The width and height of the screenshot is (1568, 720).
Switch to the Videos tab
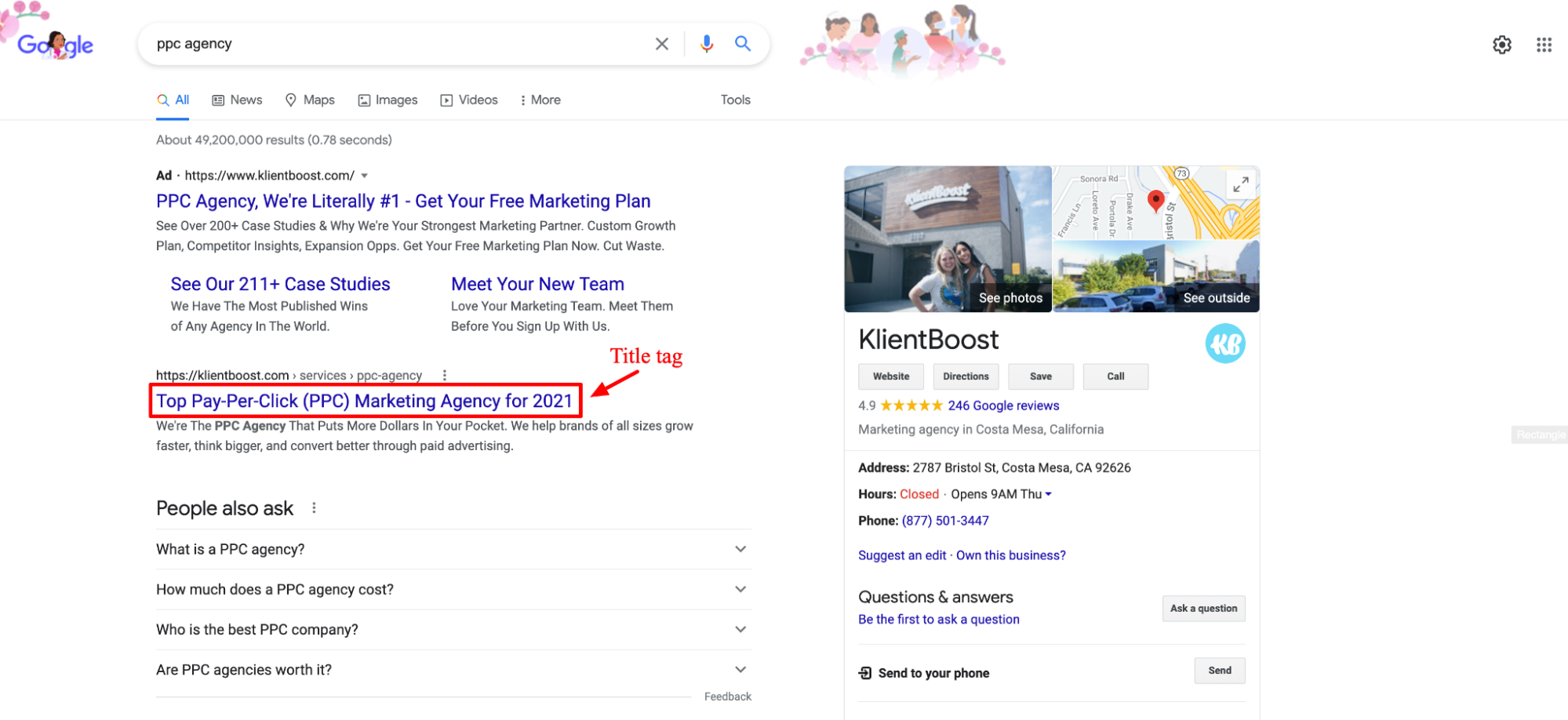pyautogui.click(x=469, y=100)
